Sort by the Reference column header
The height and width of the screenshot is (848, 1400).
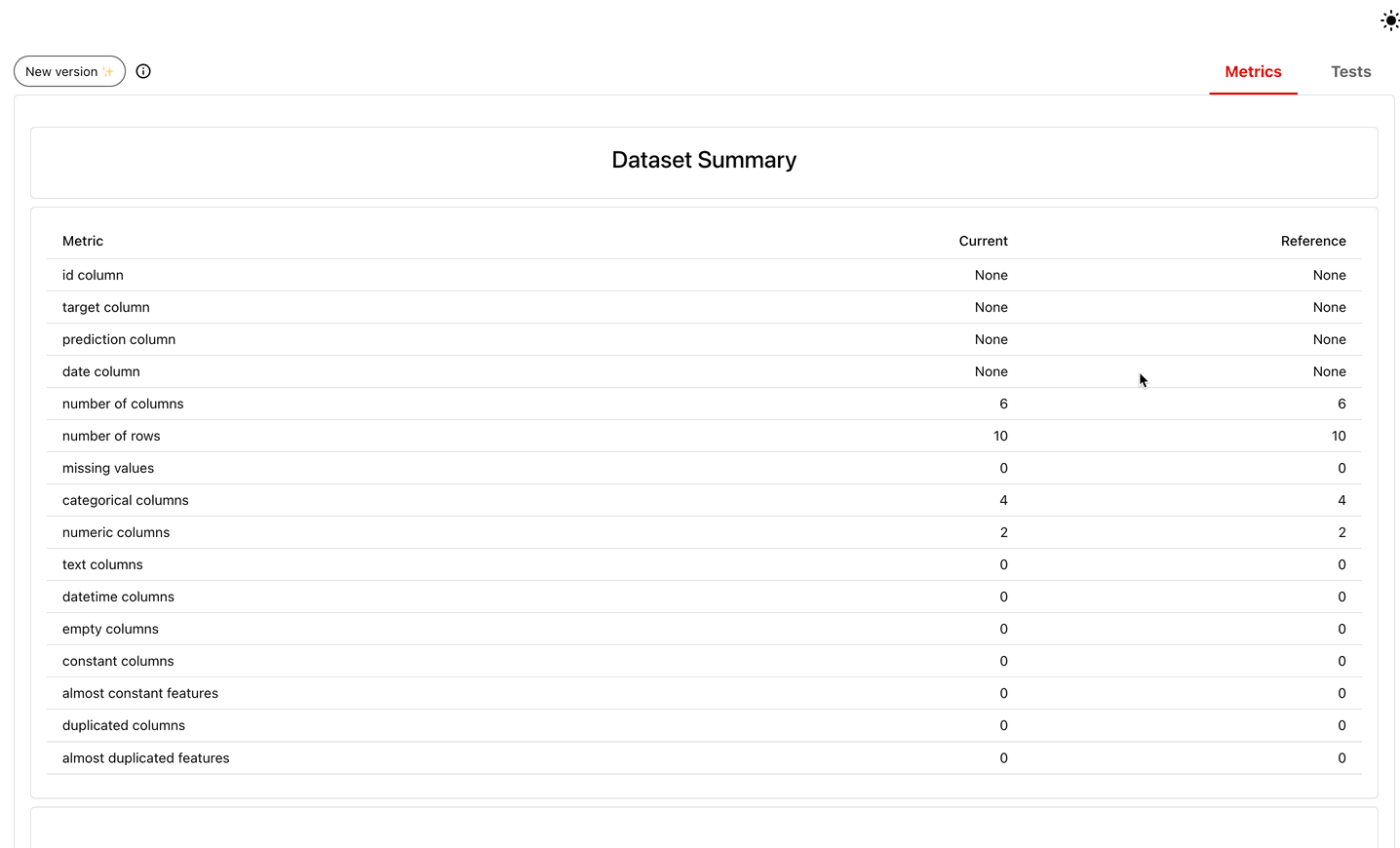point(1313,241)
